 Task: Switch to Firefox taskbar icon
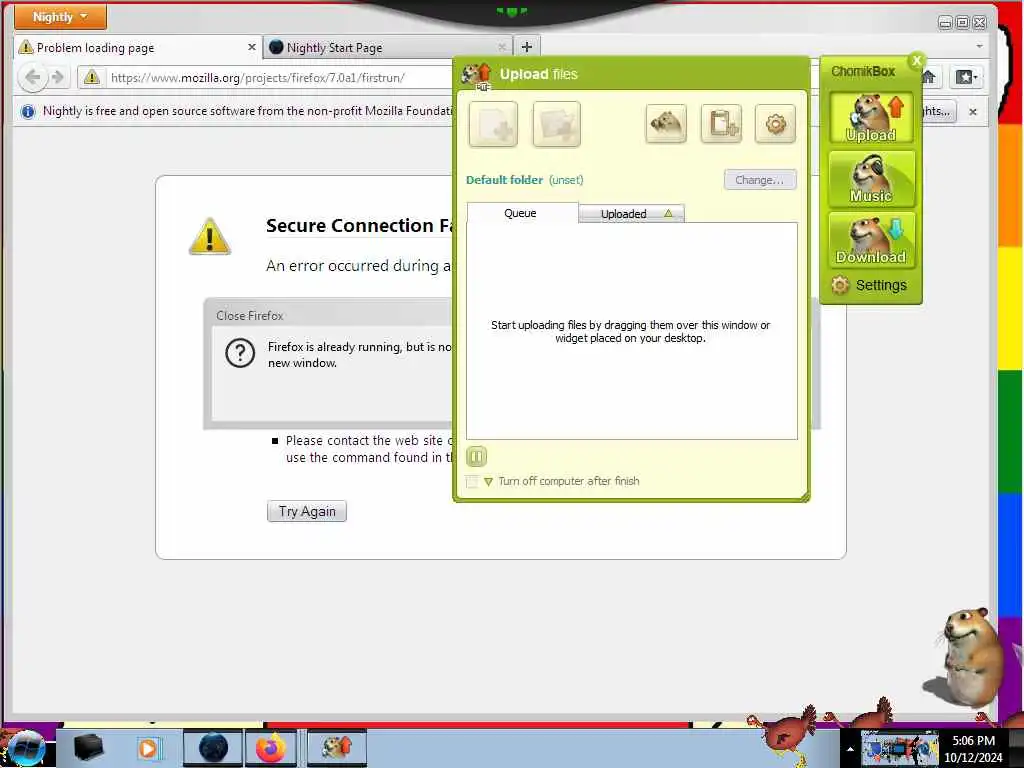tap(271, 748)
